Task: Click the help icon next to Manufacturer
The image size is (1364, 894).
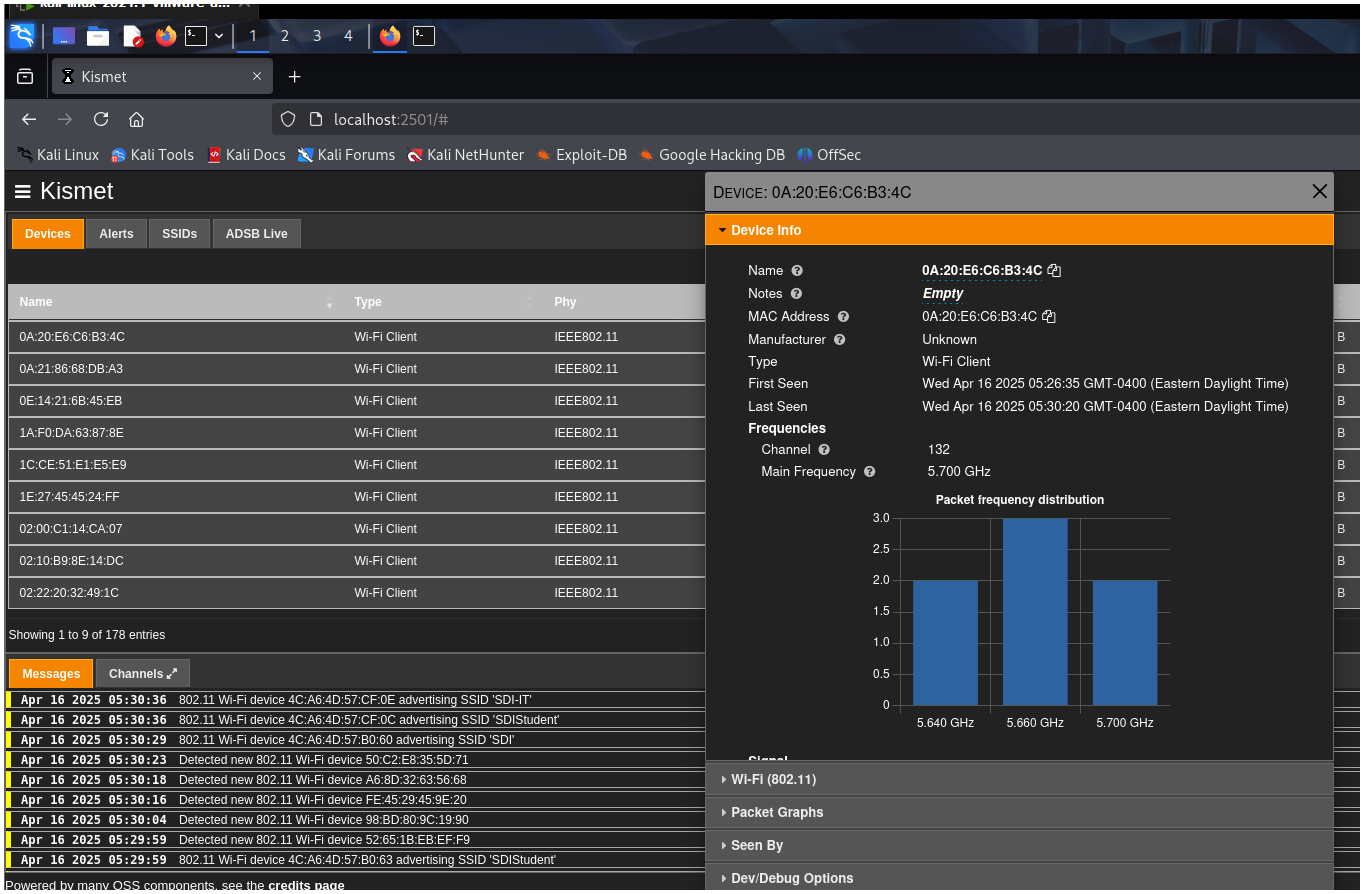Action: [x=839, y=340]
